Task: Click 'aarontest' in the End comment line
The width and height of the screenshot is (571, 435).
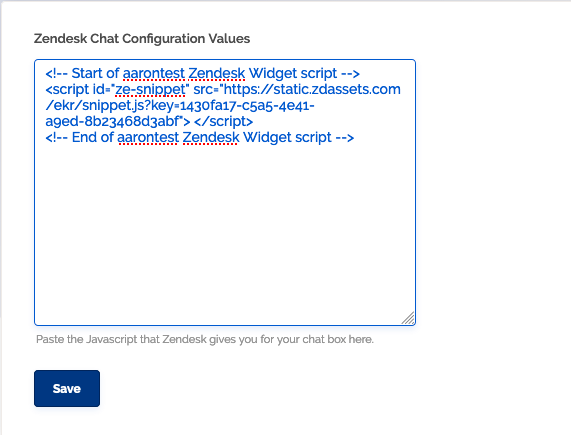Action: tap(148, 137)
